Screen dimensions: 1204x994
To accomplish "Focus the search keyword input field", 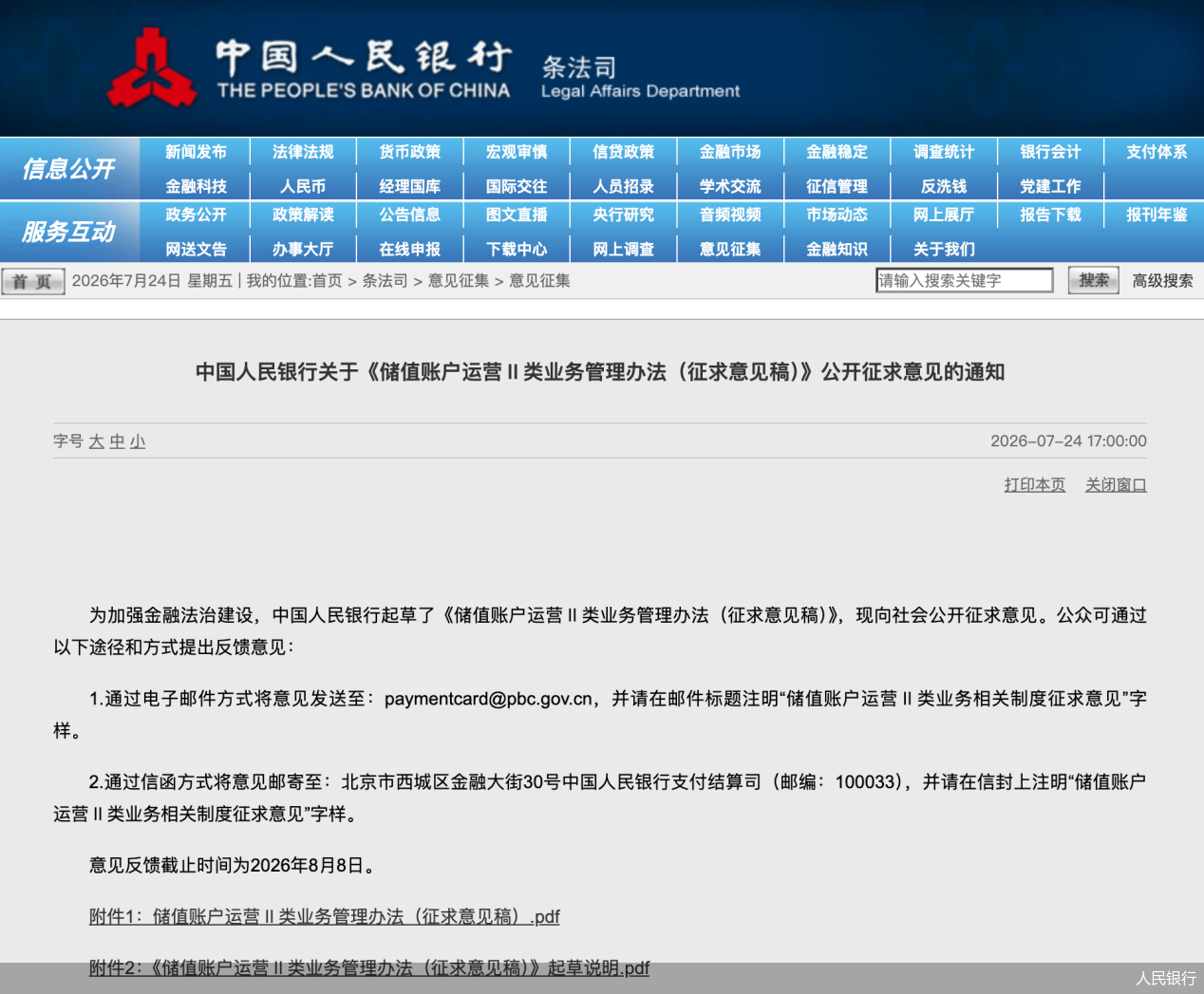I will 964,280.
